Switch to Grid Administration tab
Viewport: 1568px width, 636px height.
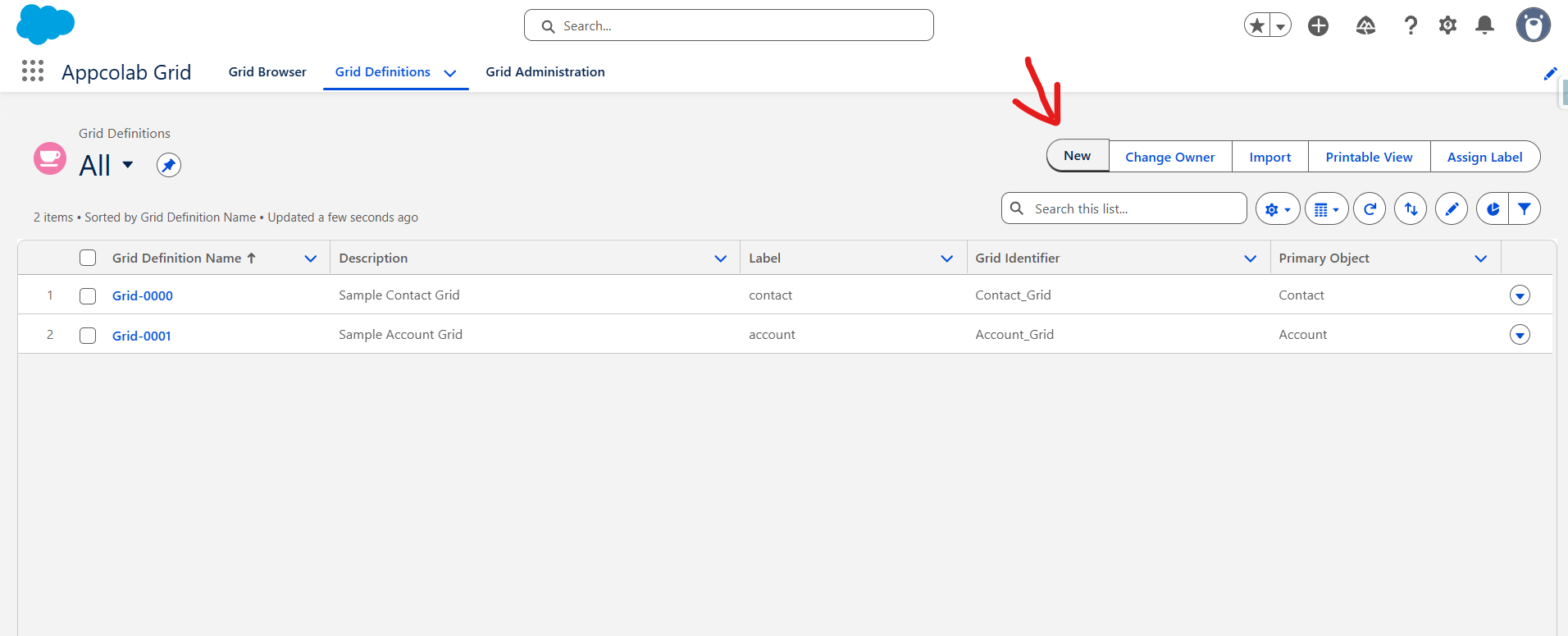point(545,72)
